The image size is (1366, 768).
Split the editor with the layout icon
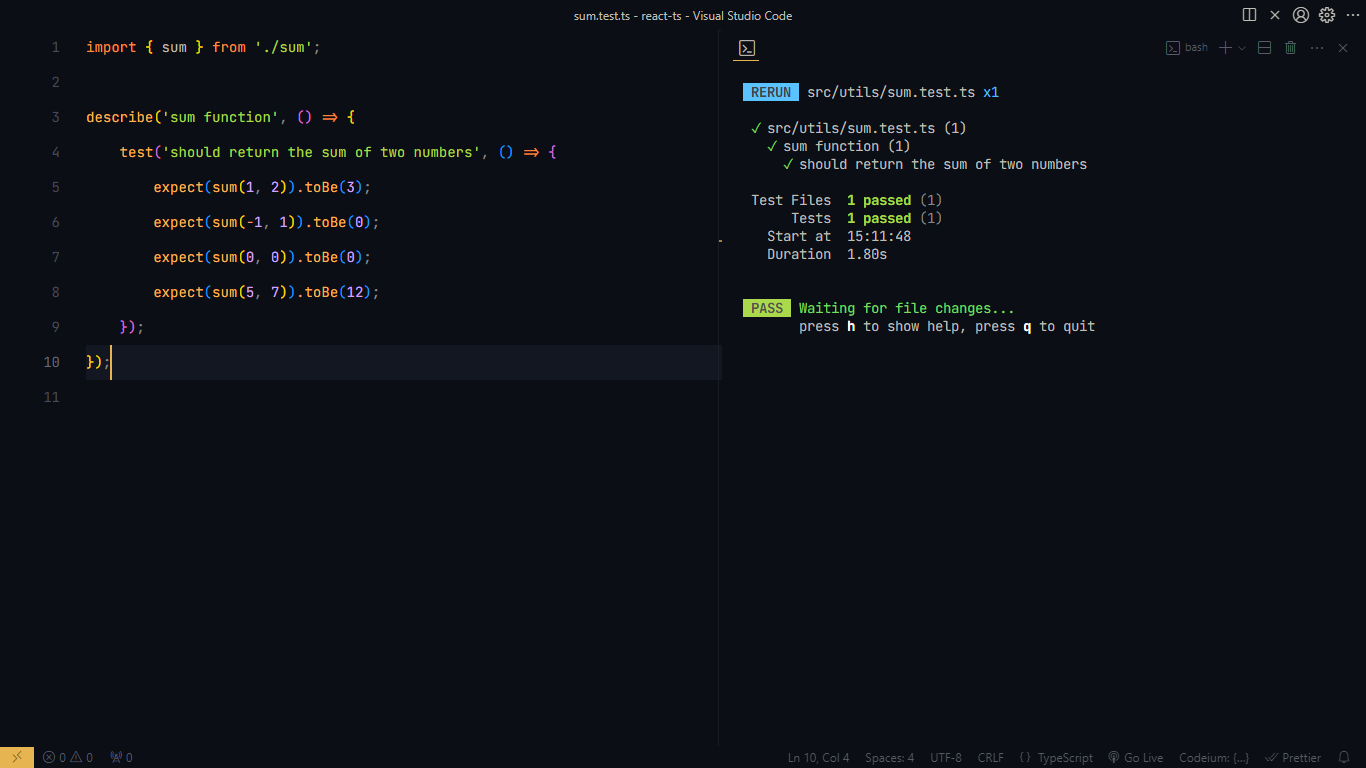click(1249, 15)
